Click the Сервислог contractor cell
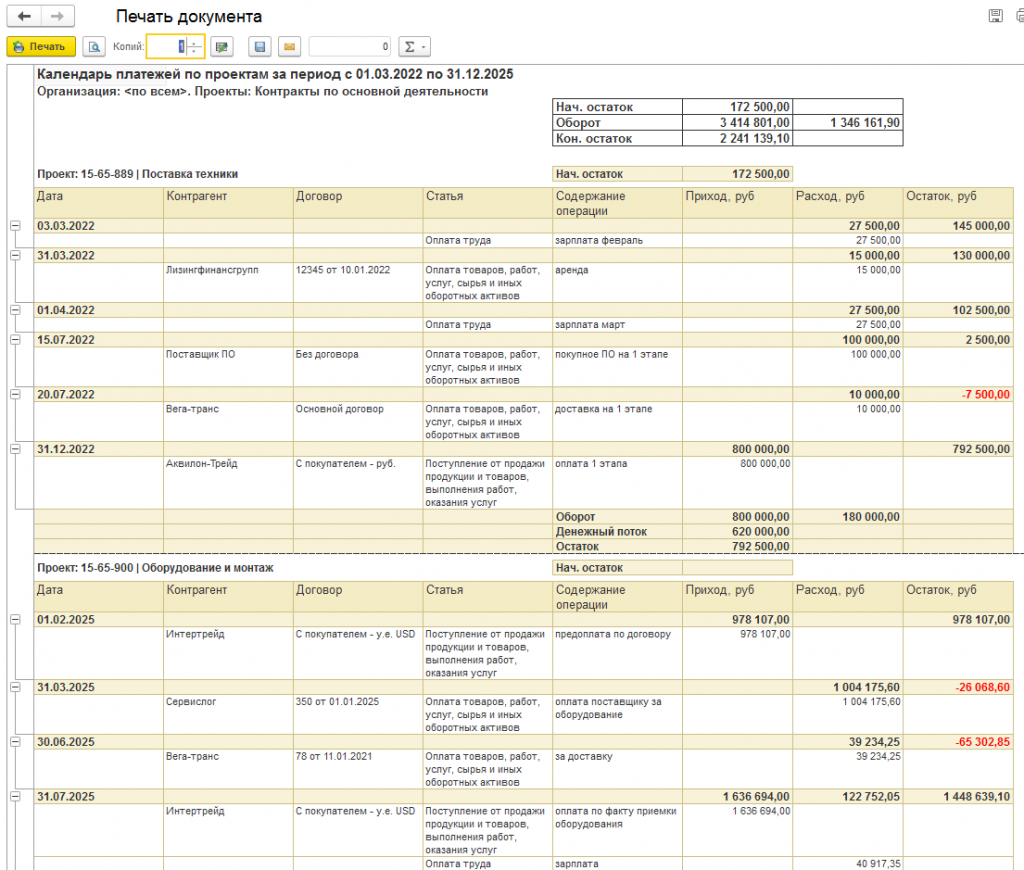 click(x=228, y=715)
